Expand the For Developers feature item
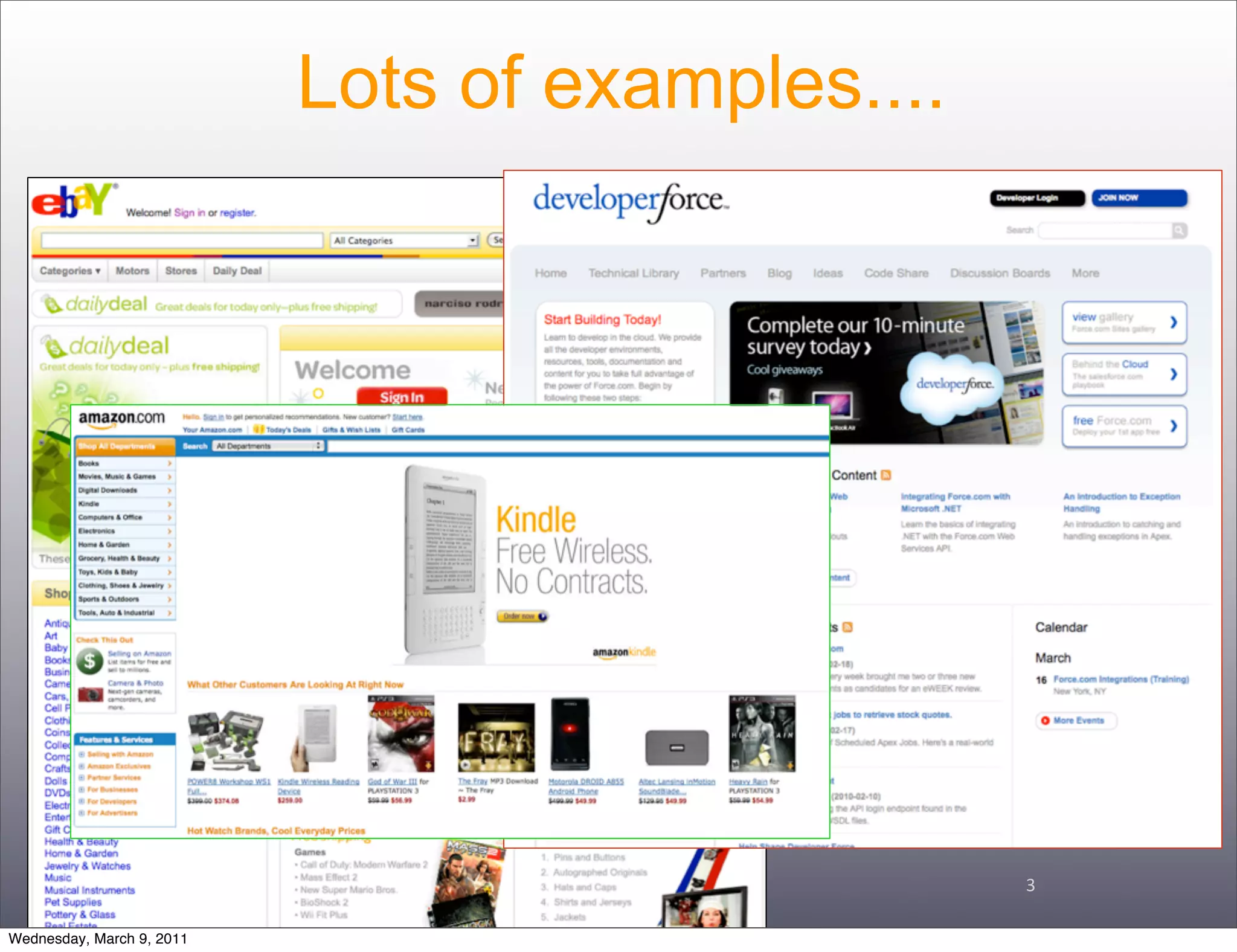The height and width of the screenshot is (952, 1237). 82,802
